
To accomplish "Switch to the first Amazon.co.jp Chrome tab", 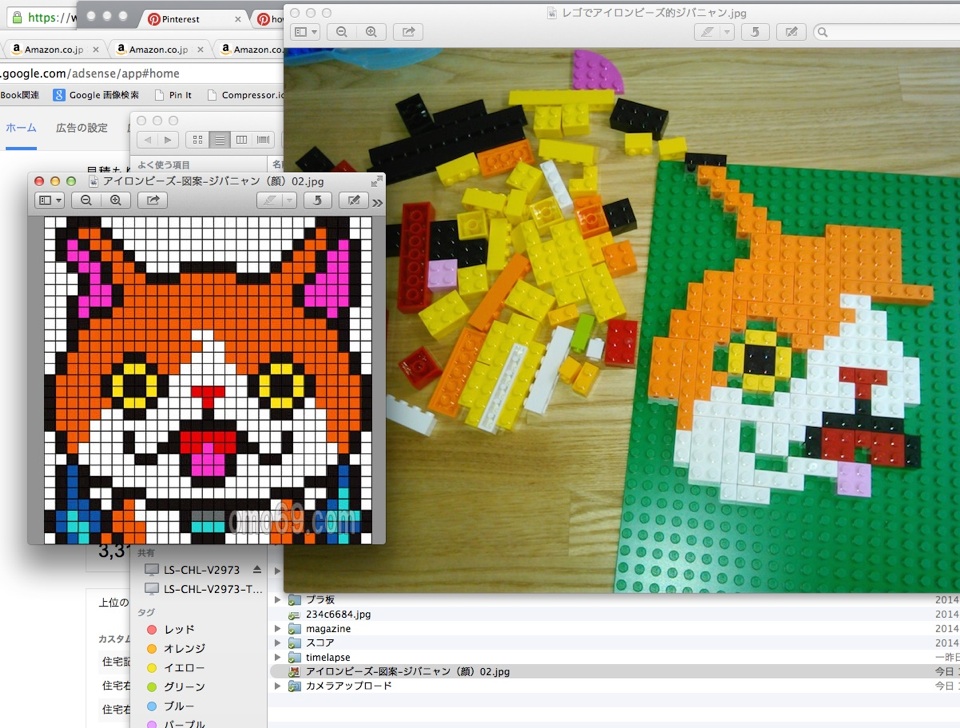I will 55,49.
